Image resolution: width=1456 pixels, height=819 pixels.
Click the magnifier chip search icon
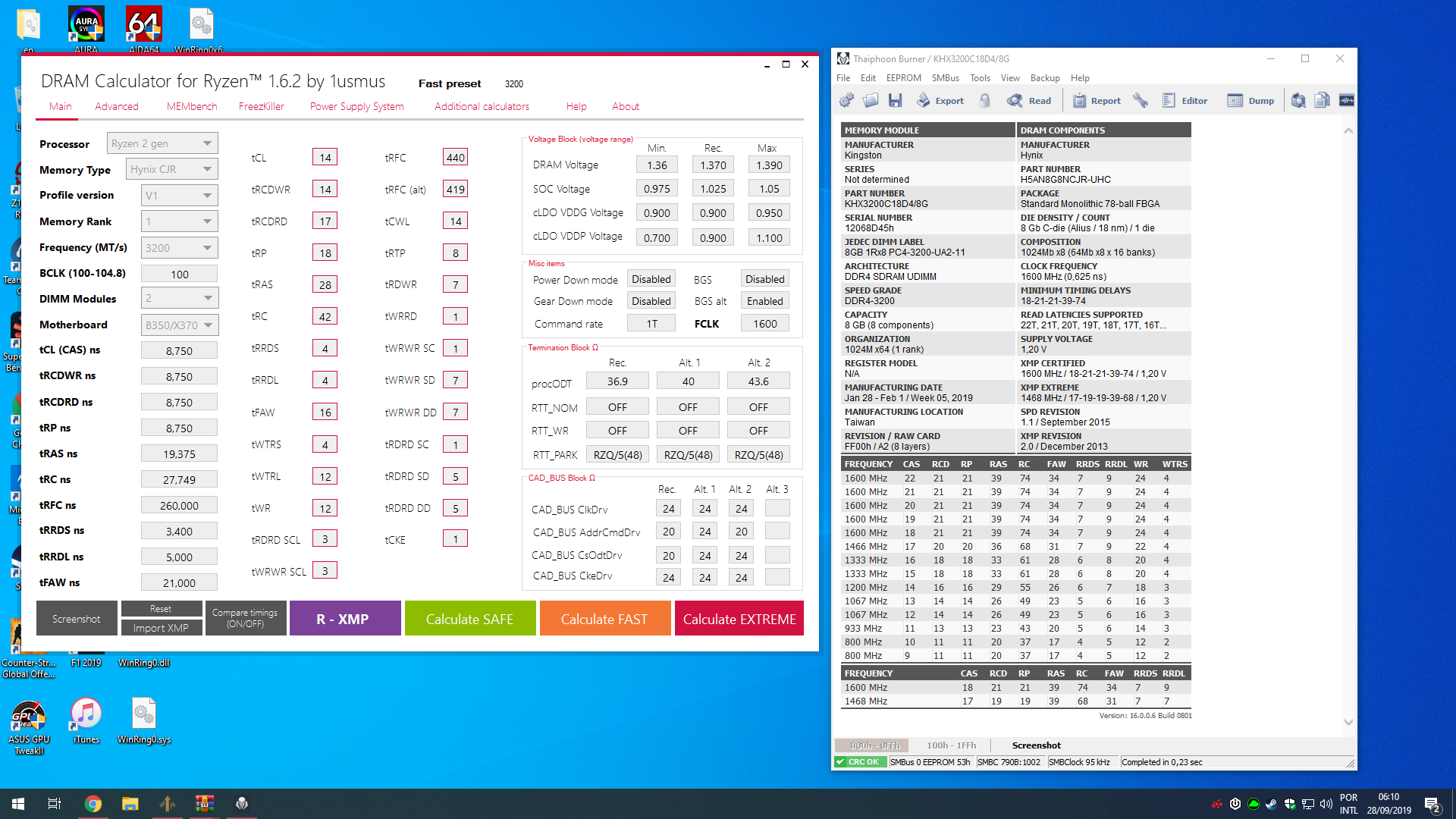point(1298,100)
